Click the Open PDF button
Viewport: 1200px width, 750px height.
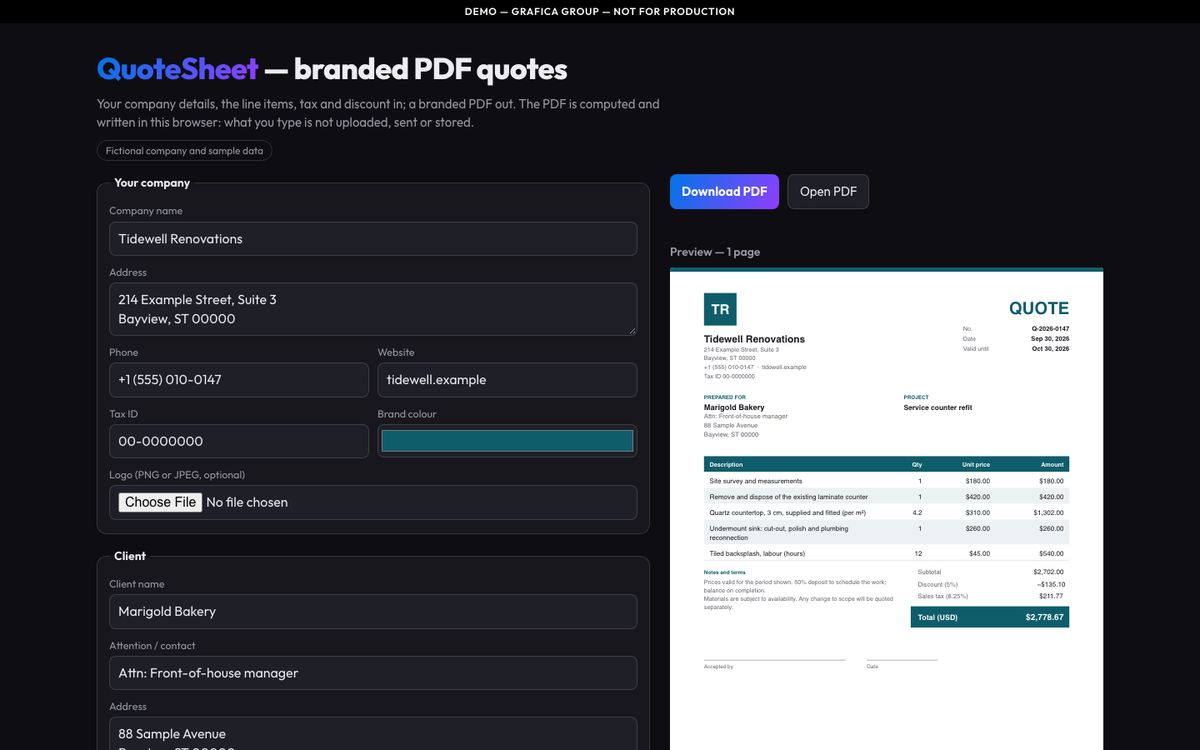pyautogui.click(x=828, y=192)
